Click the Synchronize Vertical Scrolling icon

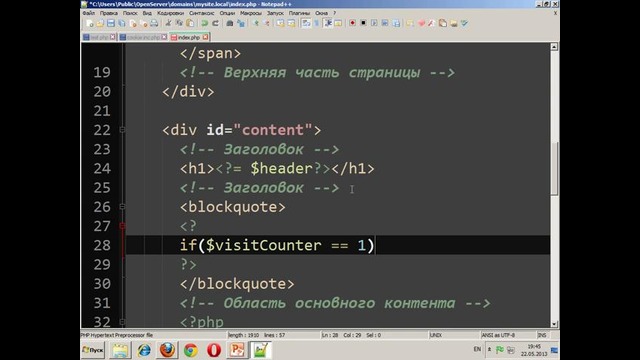[x=280, y=23]
